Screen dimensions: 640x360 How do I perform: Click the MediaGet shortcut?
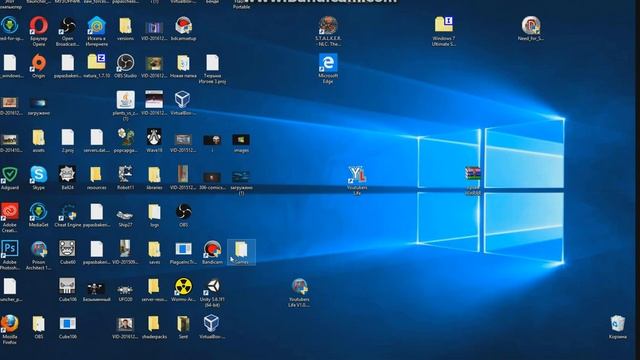click(x=39, y=212)
